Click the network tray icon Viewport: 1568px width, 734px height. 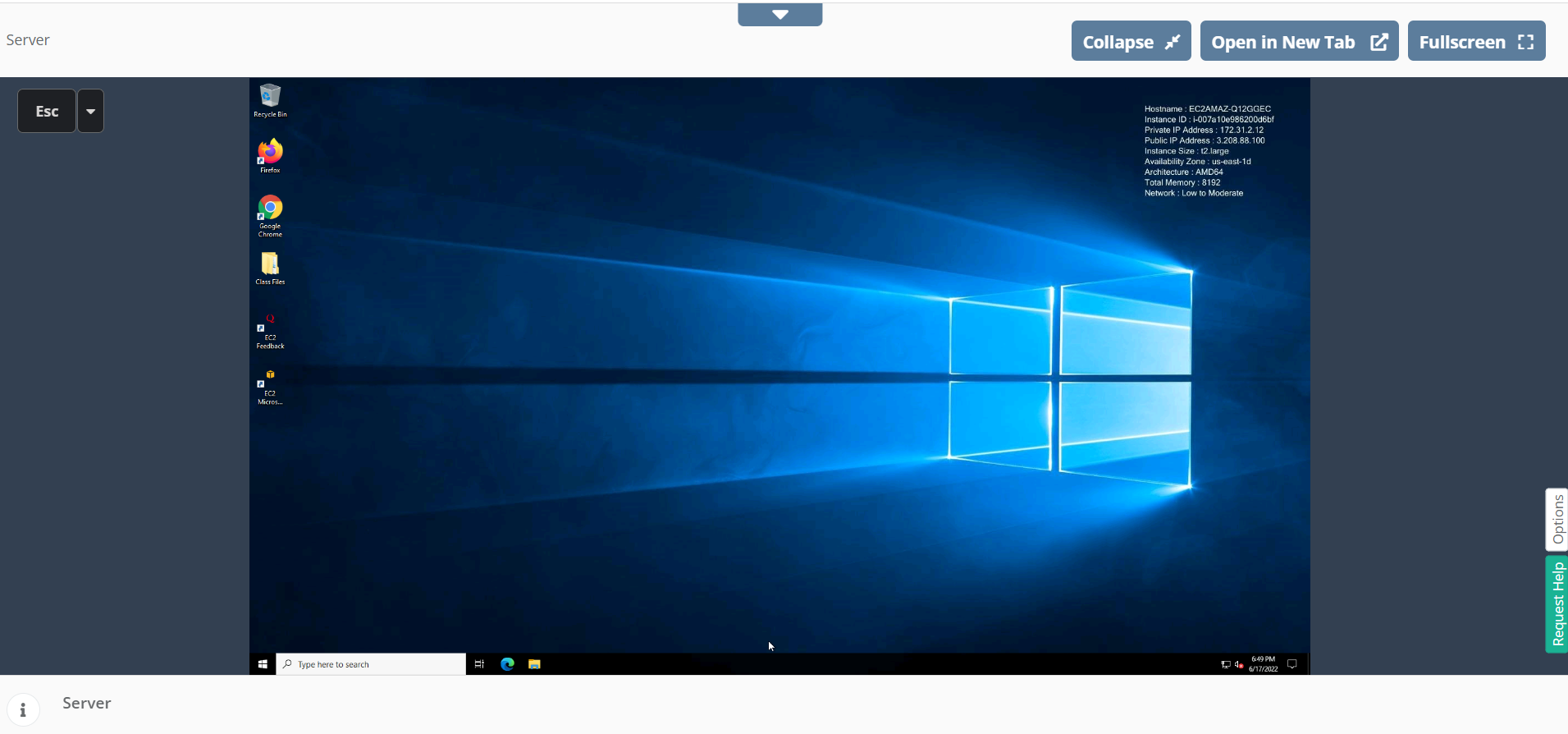[1226, 664]
